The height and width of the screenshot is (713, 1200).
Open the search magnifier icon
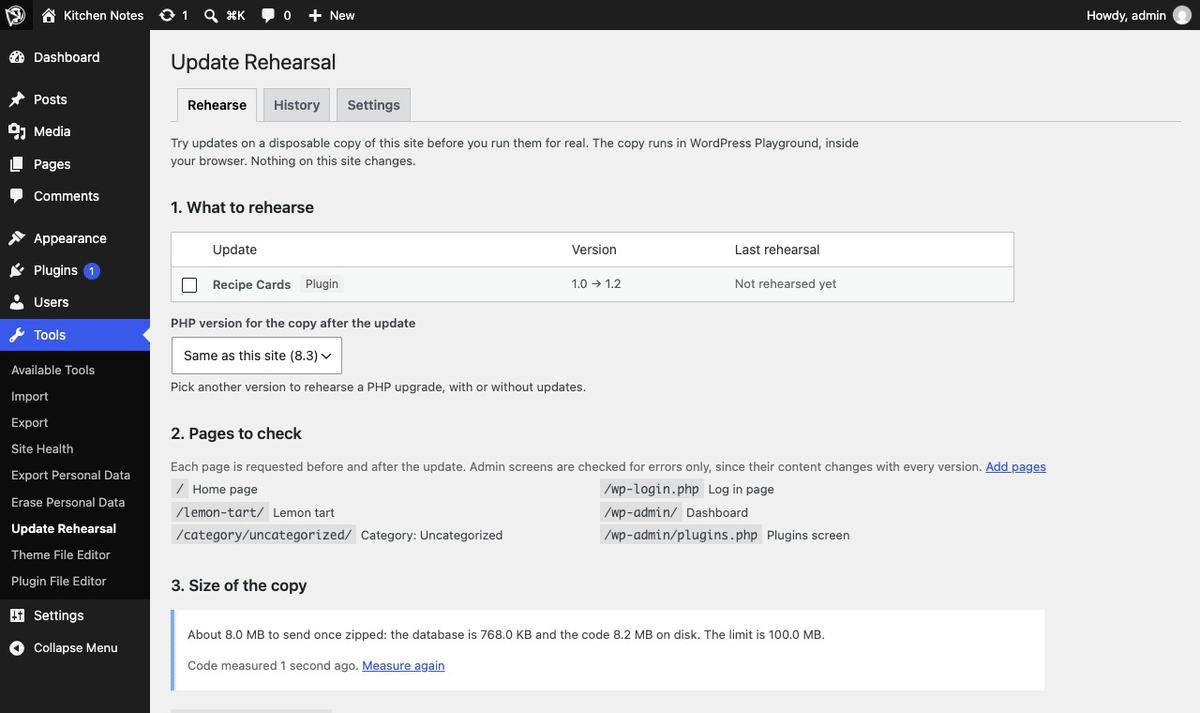(x=211, y=16)
